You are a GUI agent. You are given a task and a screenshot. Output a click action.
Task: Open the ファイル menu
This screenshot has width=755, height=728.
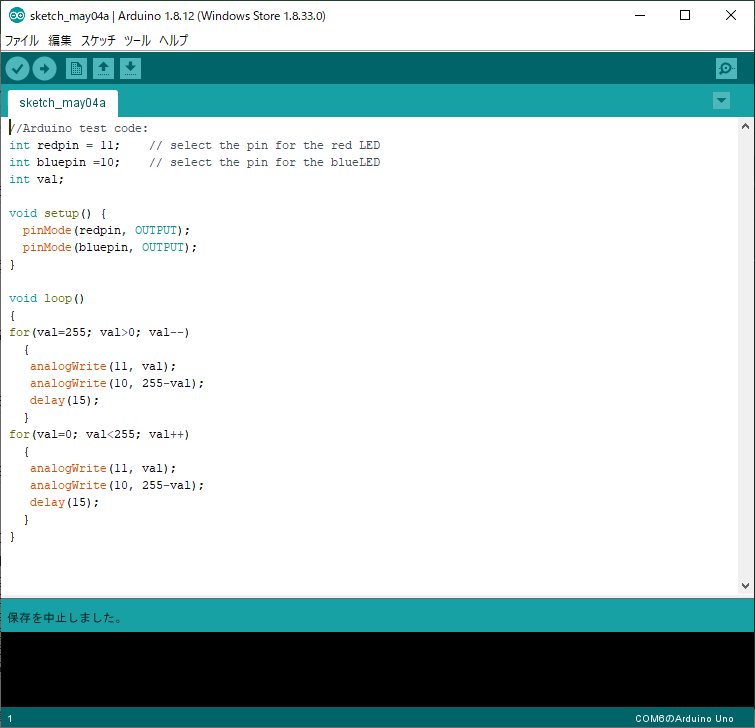point(22,41)
